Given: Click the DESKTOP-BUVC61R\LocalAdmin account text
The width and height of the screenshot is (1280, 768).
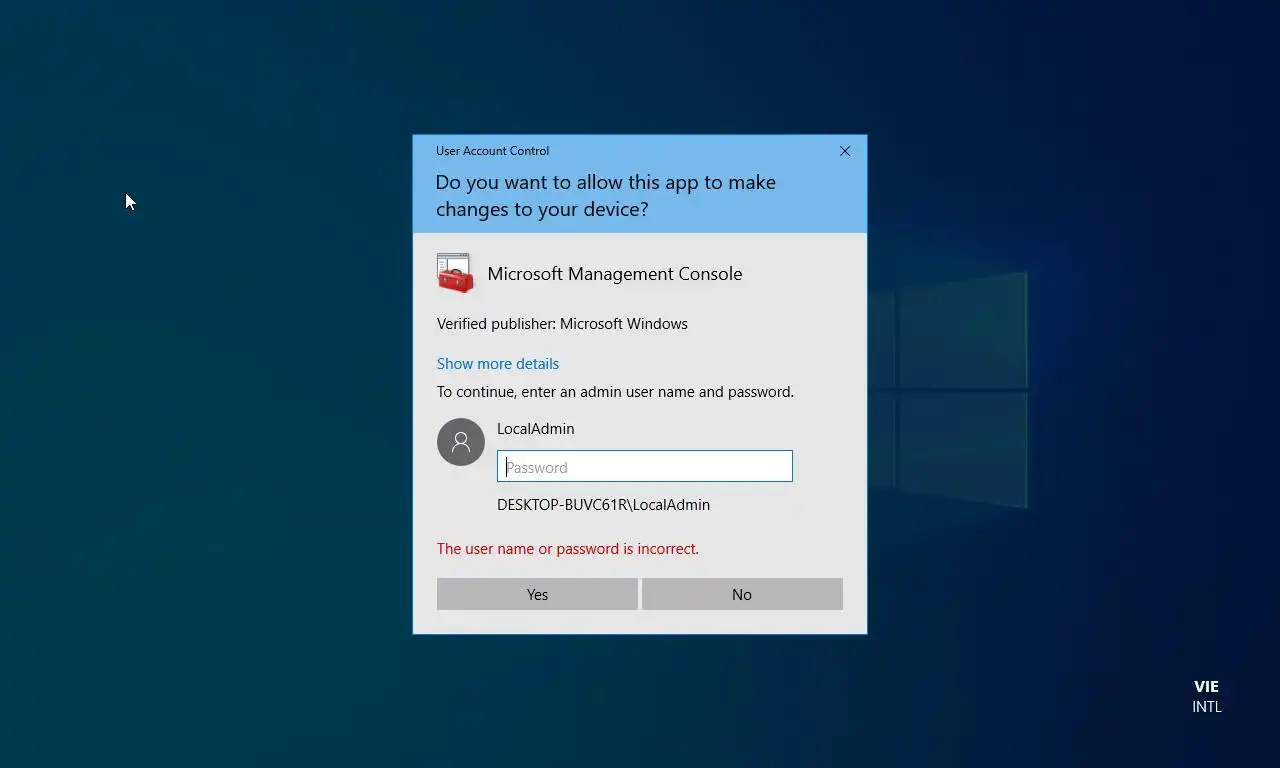Looking at the screenshot, I should tap(604, 505).
